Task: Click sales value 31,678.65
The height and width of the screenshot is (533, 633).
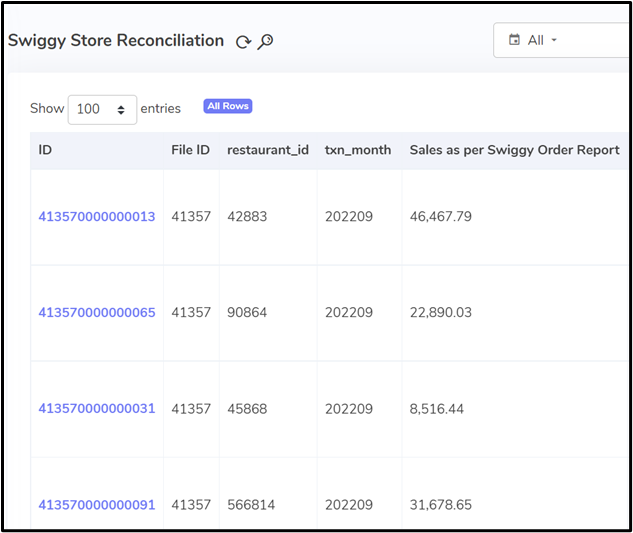Action: tap(441, 505)
